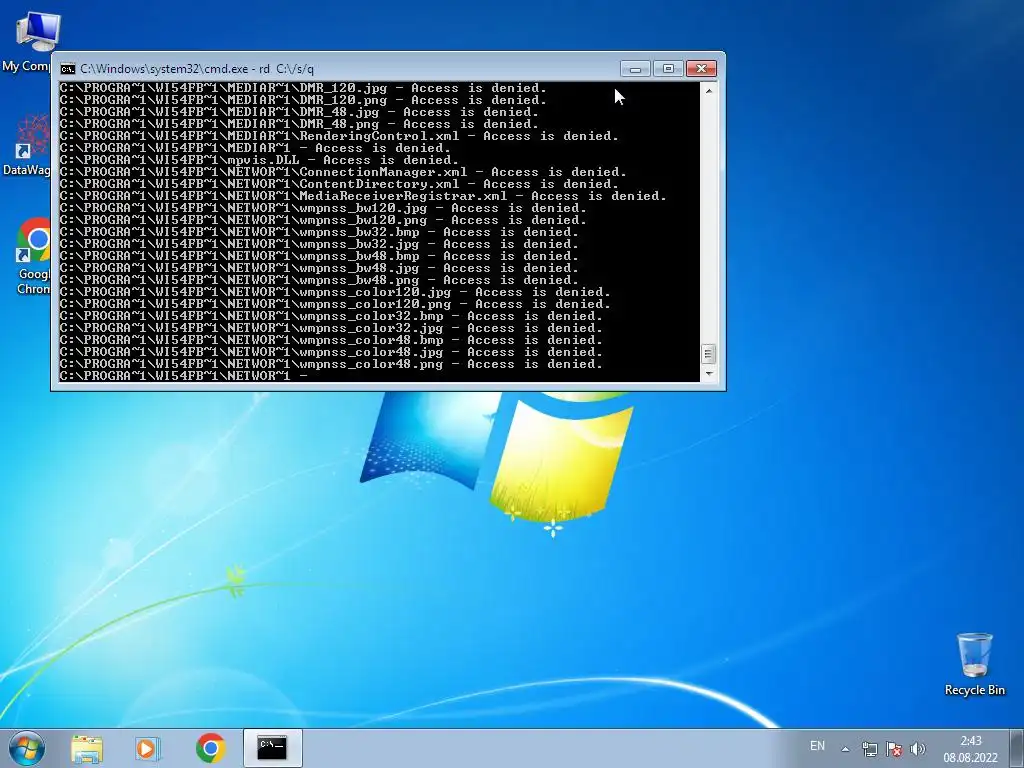Click the MediaReceiverRegistrar.xml line
This screenshot has width=1024, height=768.
(x=362, y=196)
